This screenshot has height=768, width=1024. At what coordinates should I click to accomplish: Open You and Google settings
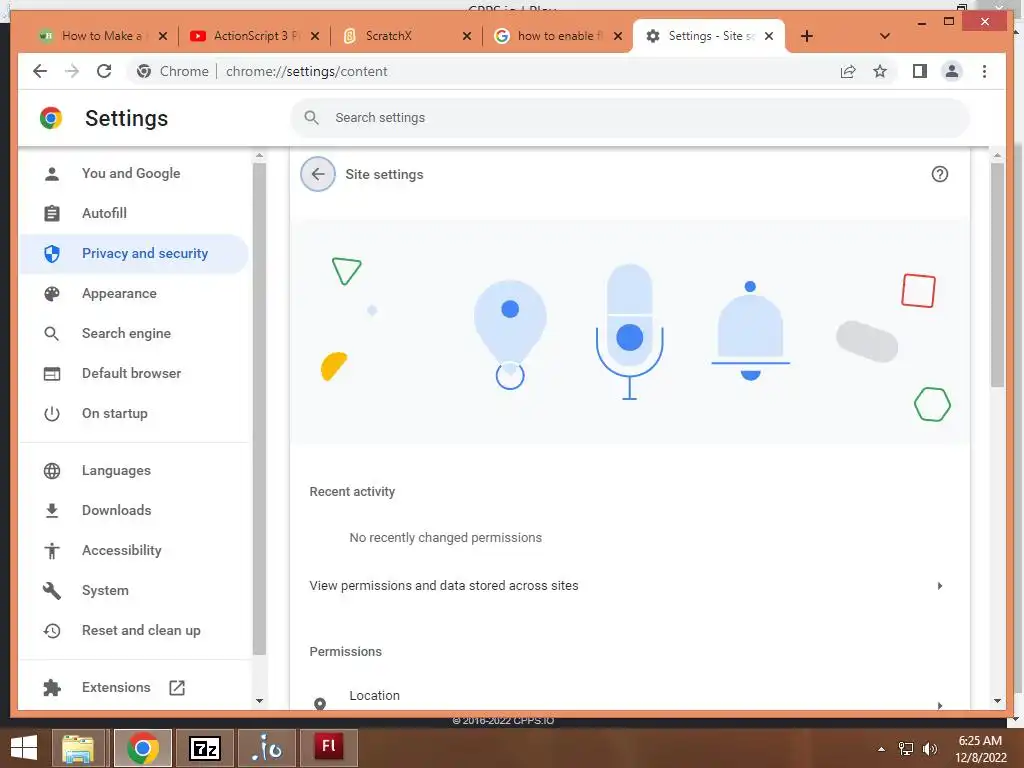point(134,174)
